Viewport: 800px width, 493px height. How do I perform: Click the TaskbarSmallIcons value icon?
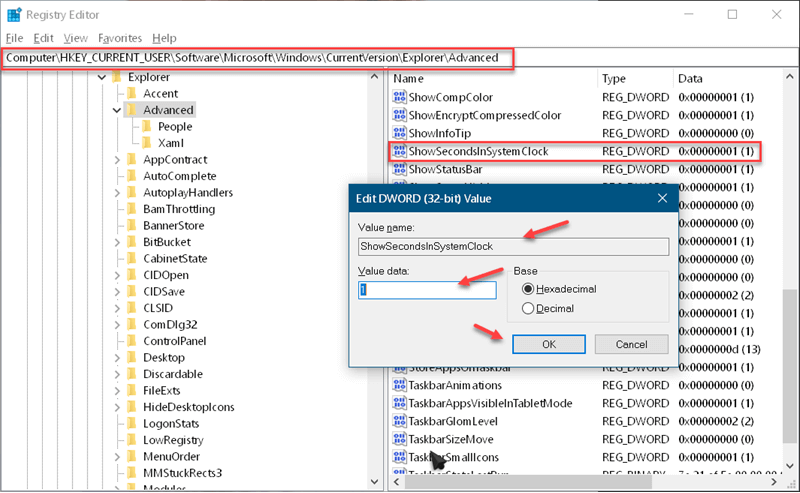399,457
